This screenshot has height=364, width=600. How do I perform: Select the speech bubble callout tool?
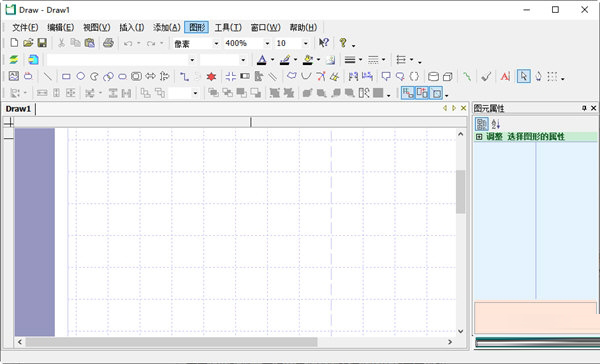point(386,77)
